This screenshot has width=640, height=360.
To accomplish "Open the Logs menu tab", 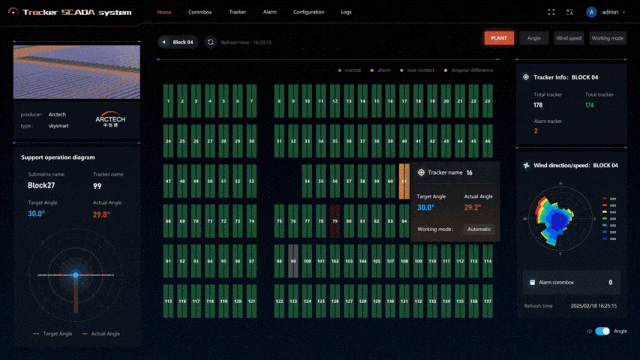I will click(x=346, y=12).
